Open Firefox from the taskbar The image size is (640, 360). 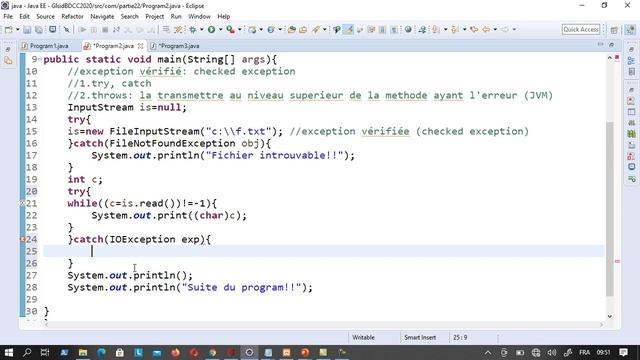click(x=176, y=352)
